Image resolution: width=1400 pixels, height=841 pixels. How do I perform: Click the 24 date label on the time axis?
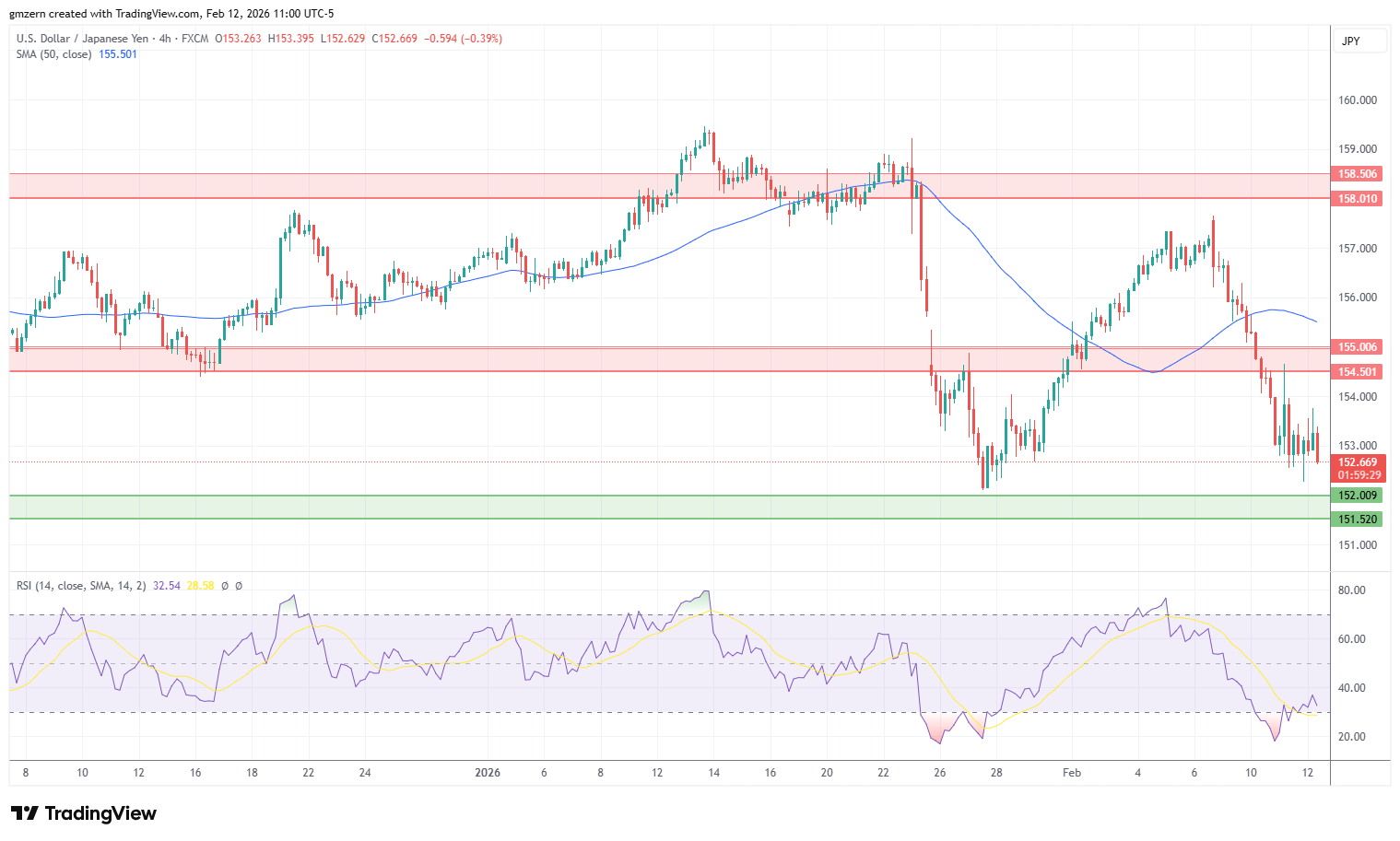click(x=365, y=773)
